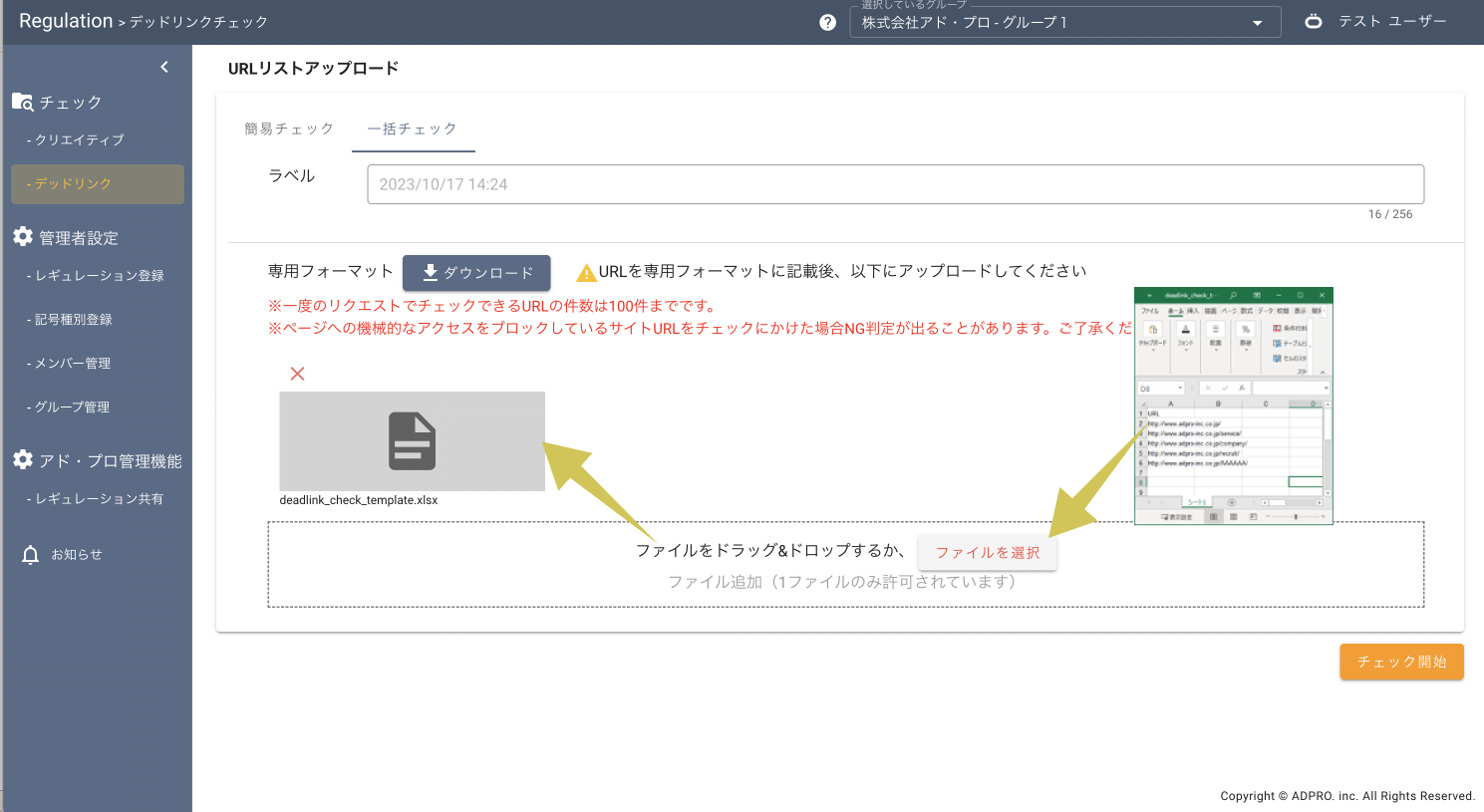Click the アド・プロ管理機能 gear icon

[x=23, y=459]
